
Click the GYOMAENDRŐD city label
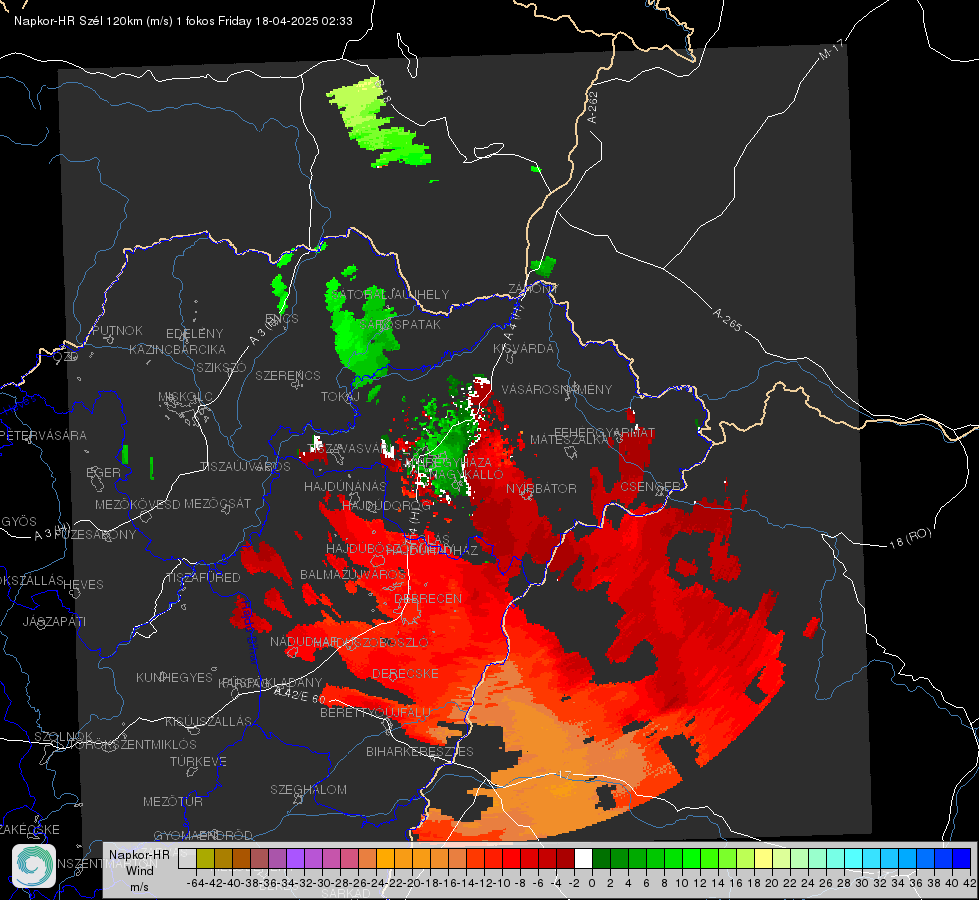point(203,835)
